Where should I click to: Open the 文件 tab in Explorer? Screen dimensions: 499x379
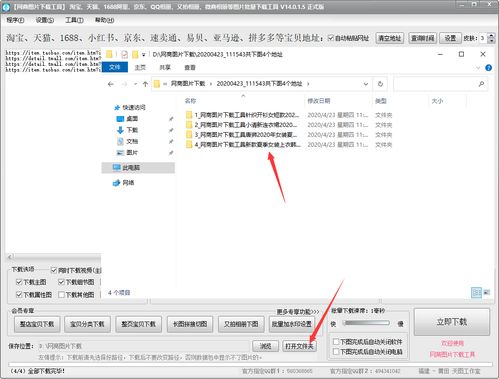[115, 67]
